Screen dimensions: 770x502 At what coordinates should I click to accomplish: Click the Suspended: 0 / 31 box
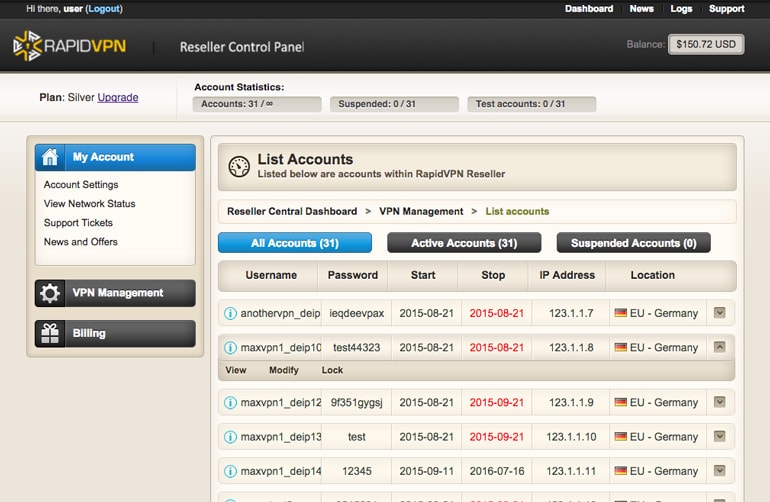[x=394, y=104]
